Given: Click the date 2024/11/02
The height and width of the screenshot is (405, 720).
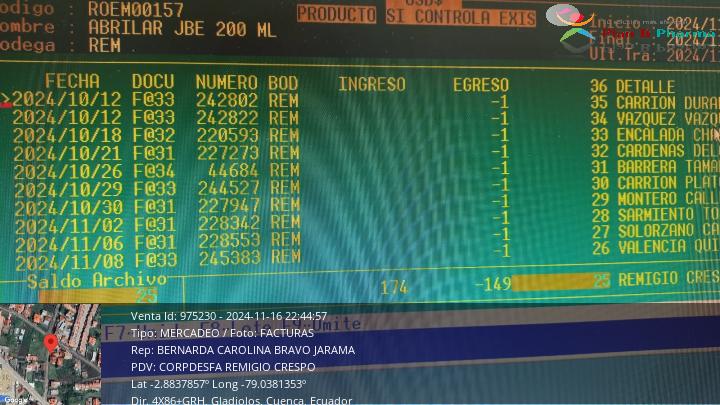Looking at the screenshot, I should coord(69,225).
